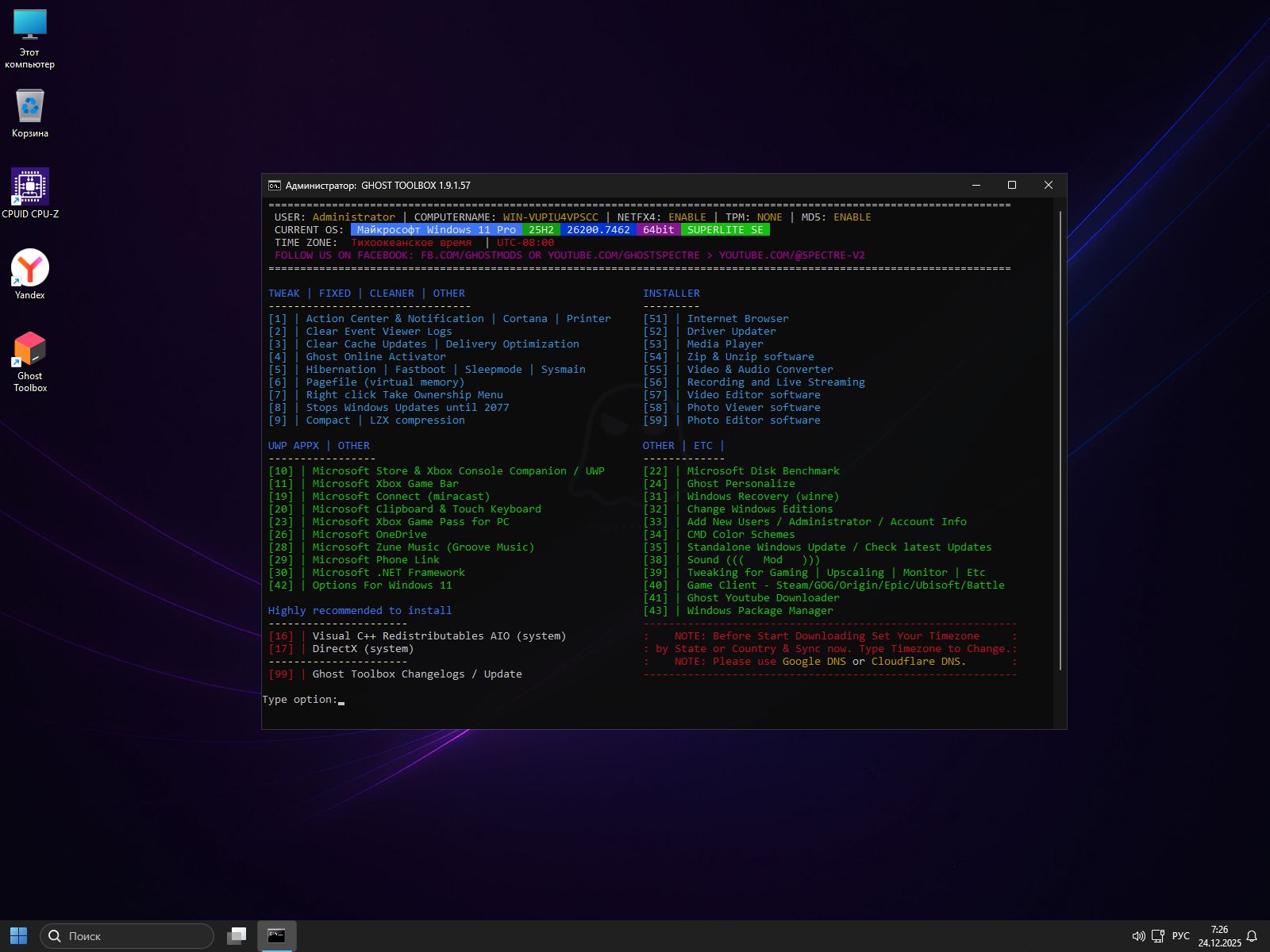Screen dimensions: 1270x952
Task: Open the notification bell icon
Action: click(x=1252, y=936)
